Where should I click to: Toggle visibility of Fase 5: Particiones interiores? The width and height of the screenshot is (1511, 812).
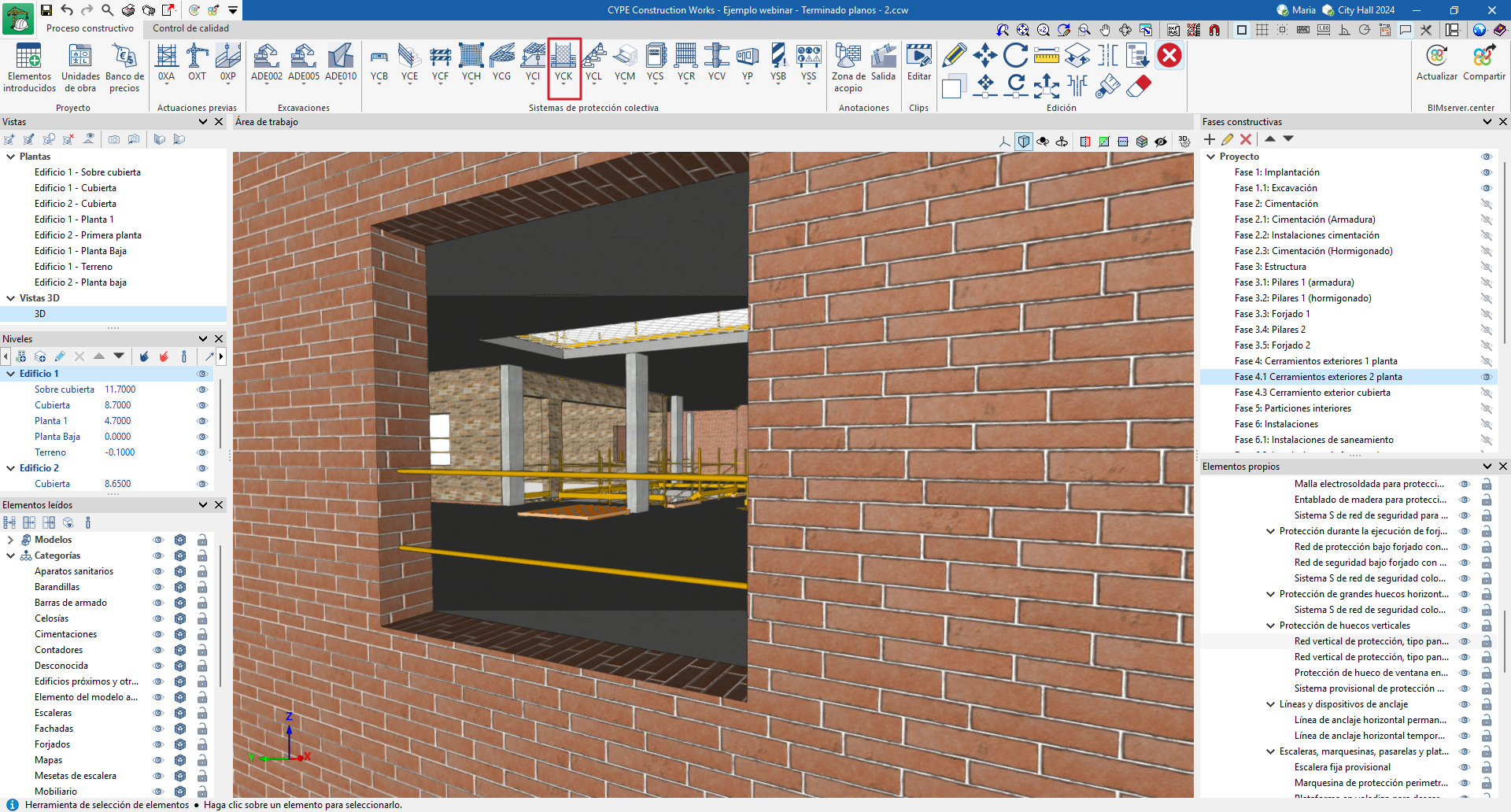coord(1487,408)
